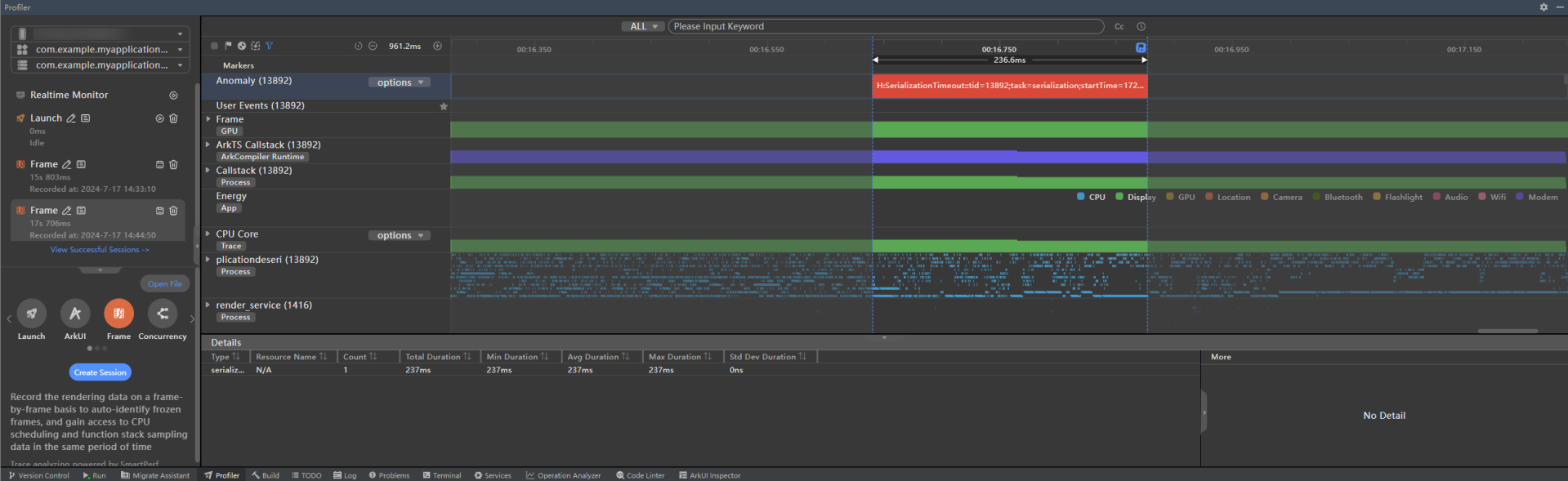Open Profiler settings gear icon
Viewport: 1568px width, 481px height.
[x=1543, y=7]
